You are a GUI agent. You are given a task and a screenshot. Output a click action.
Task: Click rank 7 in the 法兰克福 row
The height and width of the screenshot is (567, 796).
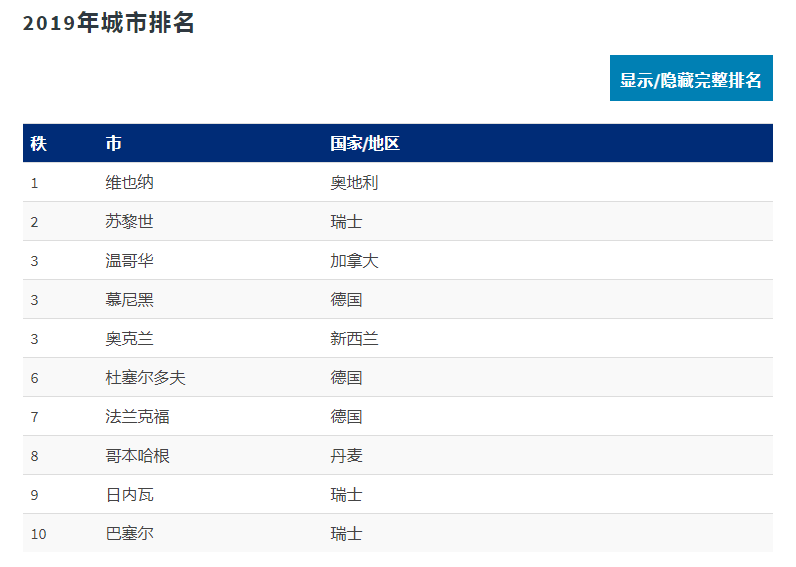(x=34, y=417)
